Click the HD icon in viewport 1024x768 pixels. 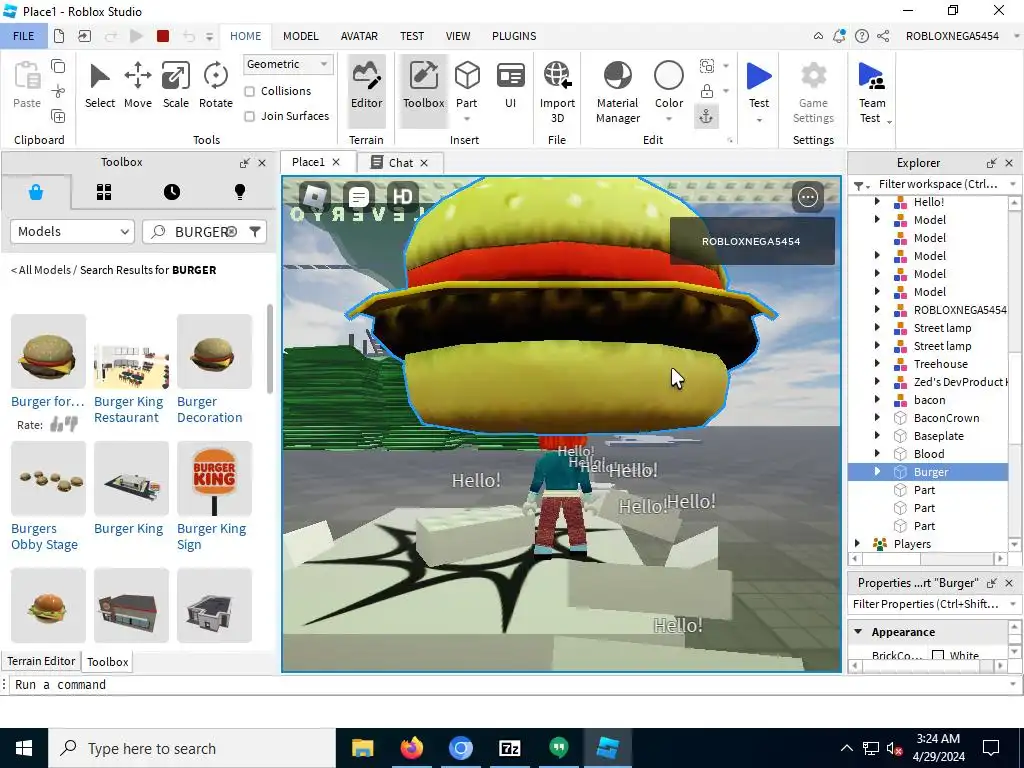(x=402, y=196)
